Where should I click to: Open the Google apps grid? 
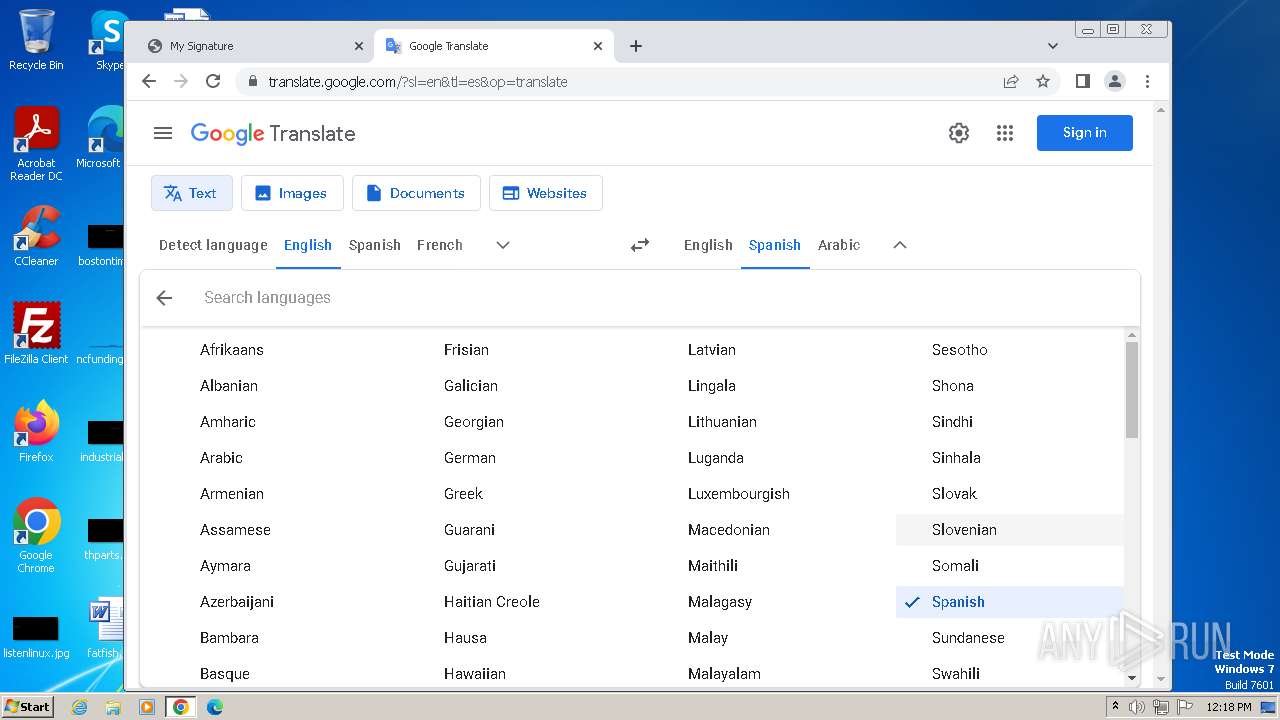pos(1005,133)
